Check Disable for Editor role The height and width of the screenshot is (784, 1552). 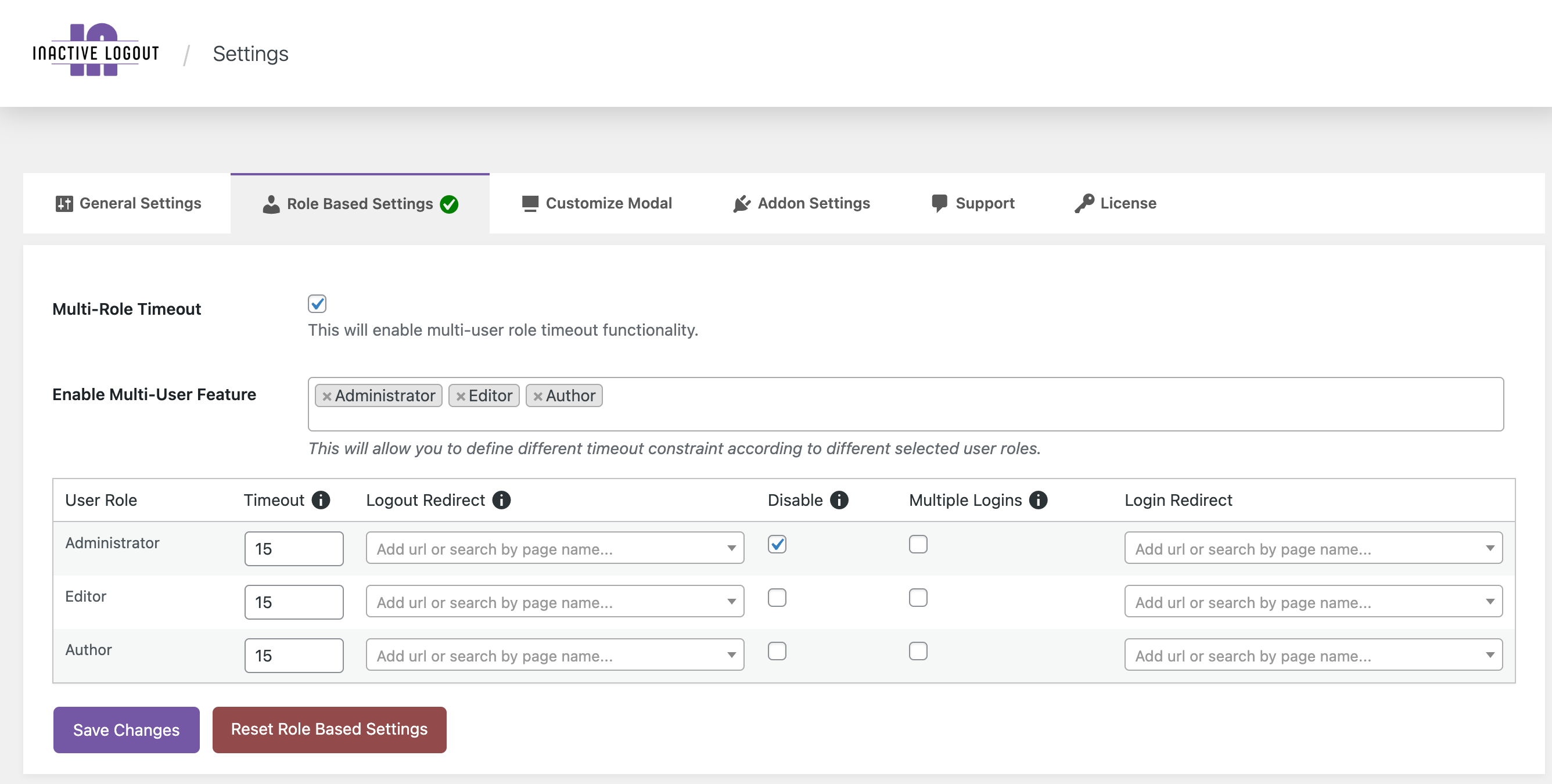pyautogui.click(x=777, y=598)
